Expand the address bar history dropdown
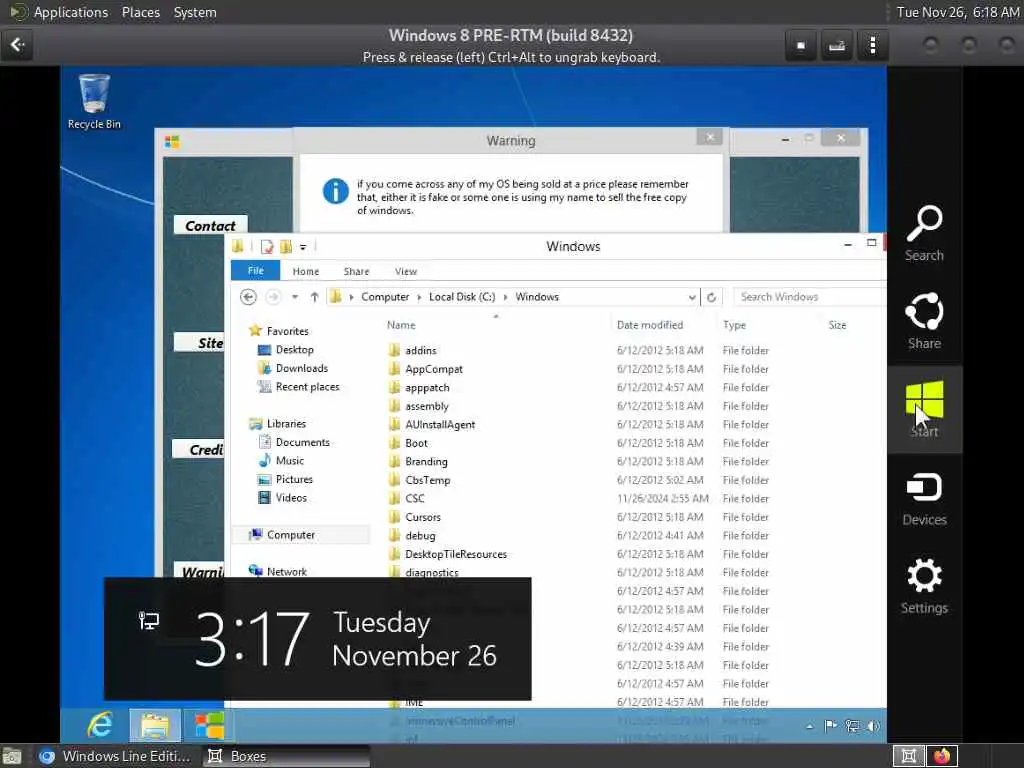 (x=692, y=297)
